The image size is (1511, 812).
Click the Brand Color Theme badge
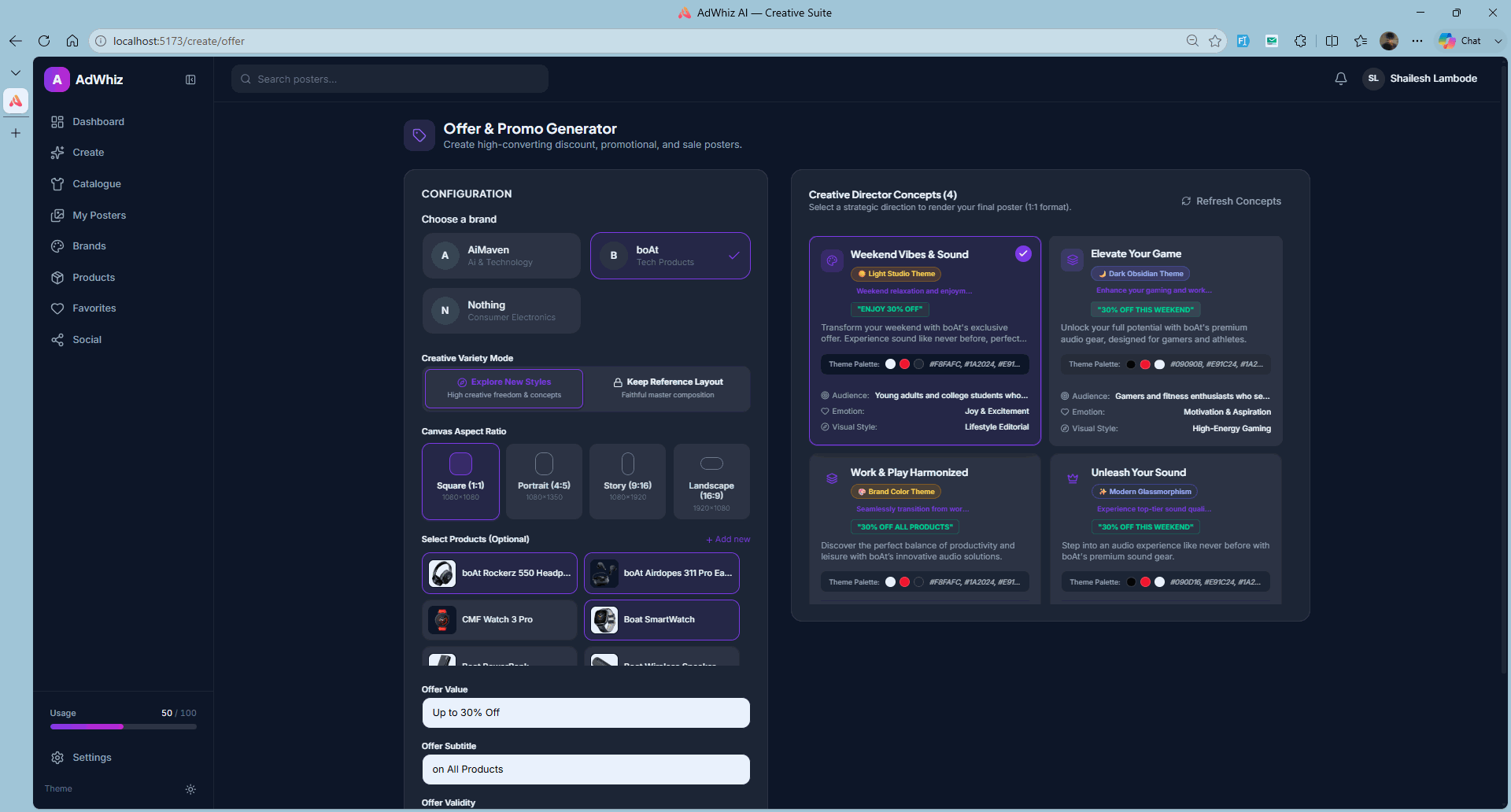pos(896,492)
